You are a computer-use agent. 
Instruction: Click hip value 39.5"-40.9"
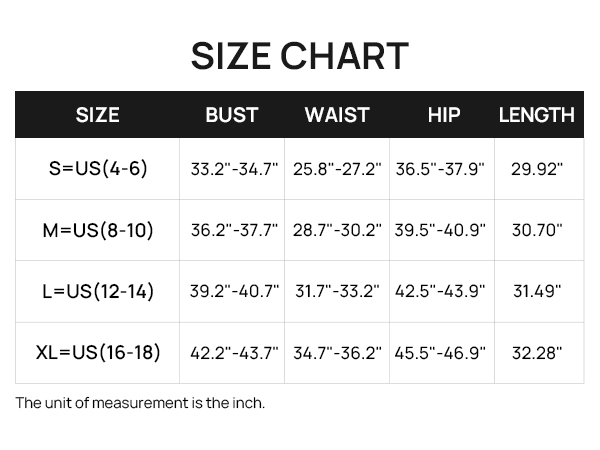click(x=440, y=230)
